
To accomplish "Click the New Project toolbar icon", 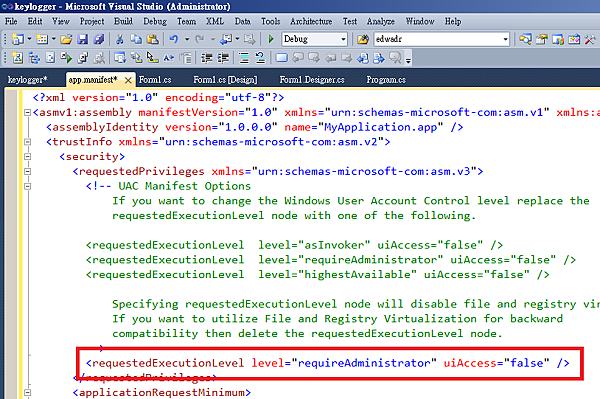I will pos(18,39).
